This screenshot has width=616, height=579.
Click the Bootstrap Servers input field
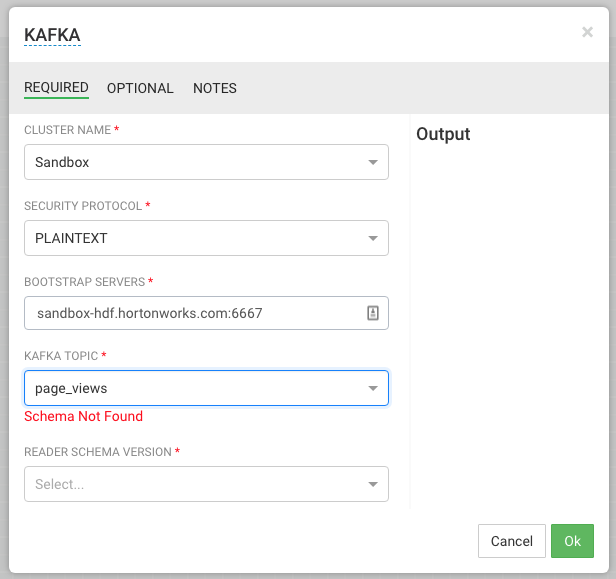(195, 313)
